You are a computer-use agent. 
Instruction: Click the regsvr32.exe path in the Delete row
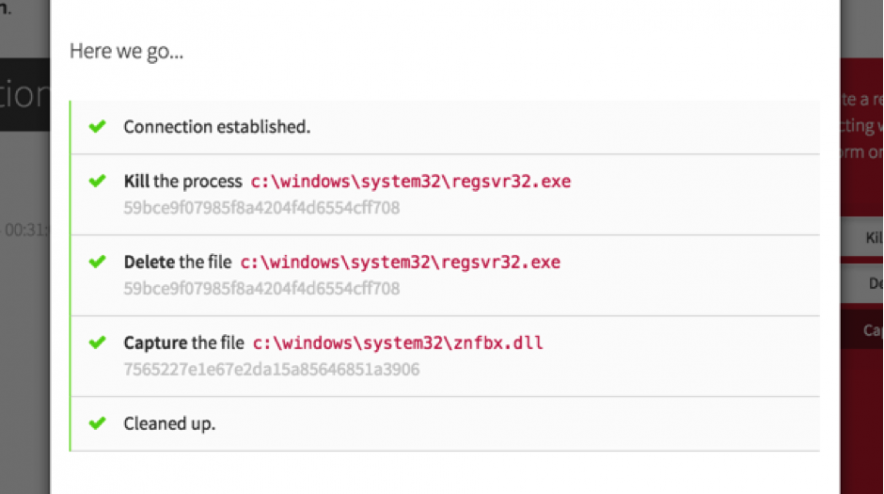tap(400, 262)
